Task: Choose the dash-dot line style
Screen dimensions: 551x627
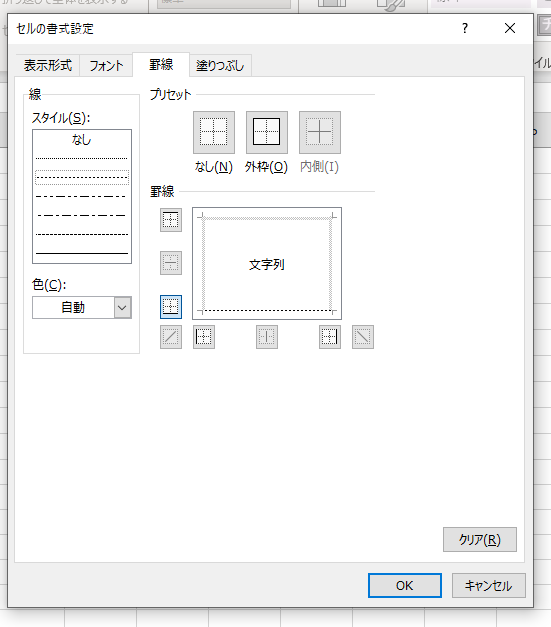Action: (x=82, y=215)
